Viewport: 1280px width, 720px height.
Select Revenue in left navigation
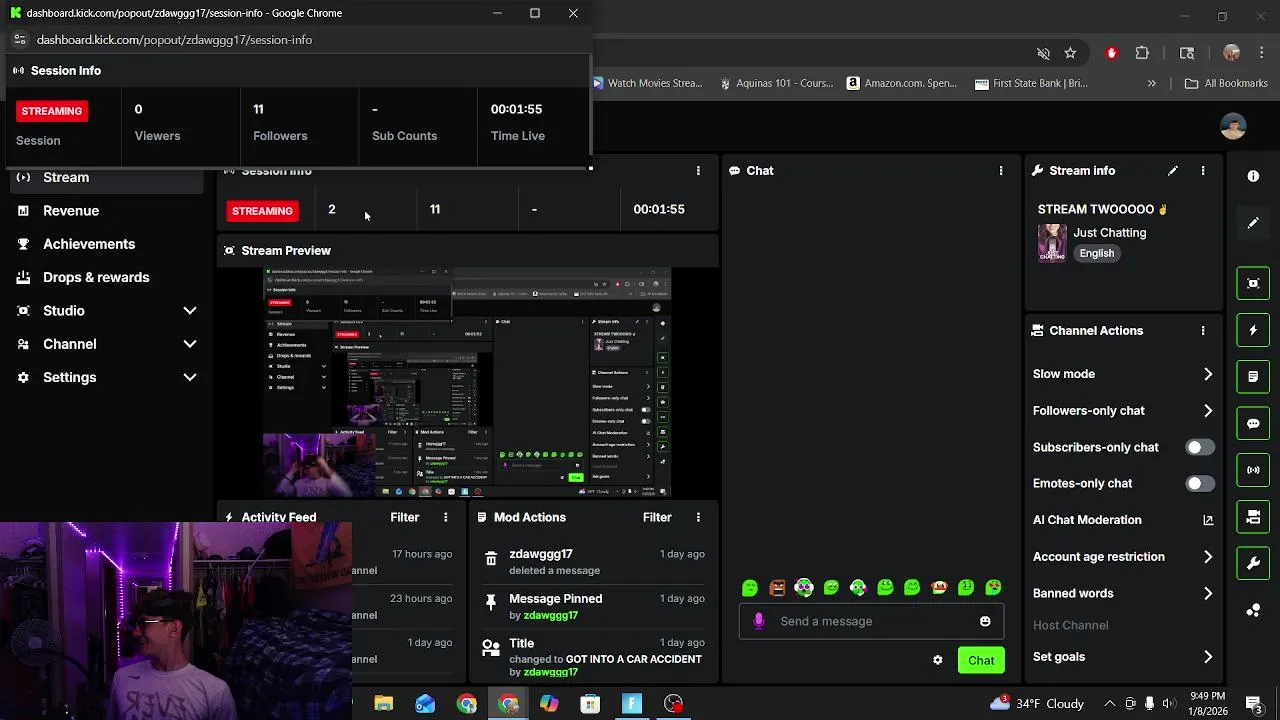coord(71,211)
